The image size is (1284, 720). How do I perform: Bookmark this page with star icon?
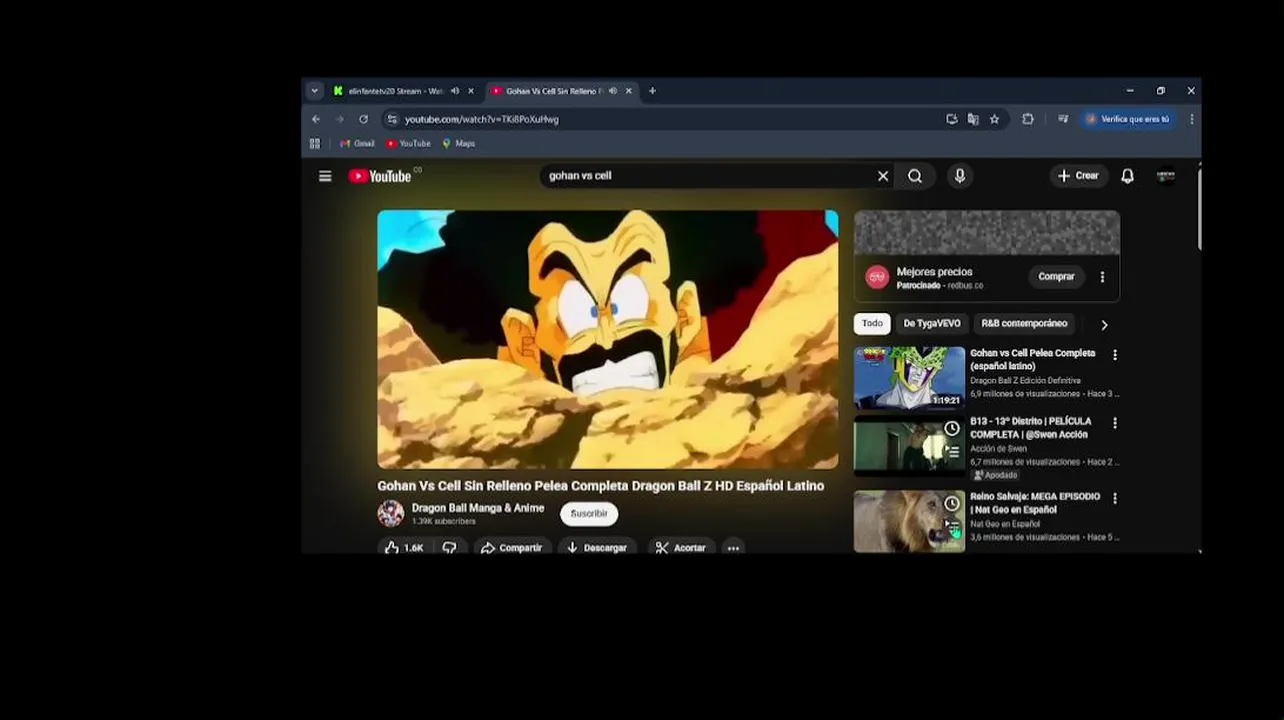pos(994,119)
